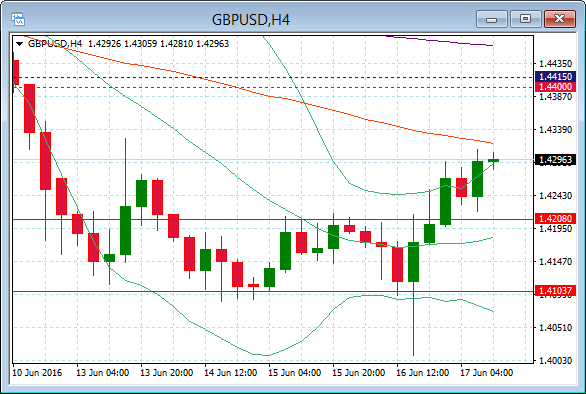Click the 1.44350 price scale value
This screenshot has width=586, height=394.
pos(555,64)
